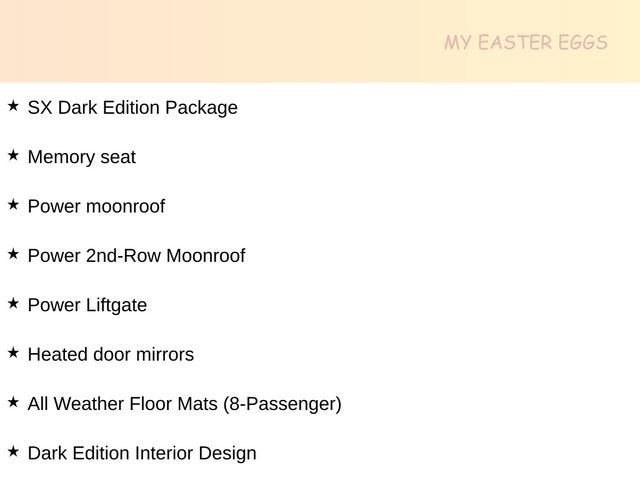This screenshot has width=640, height=480.
Task: Select the SX Dark Edition Package text
Action: (132, 107)
